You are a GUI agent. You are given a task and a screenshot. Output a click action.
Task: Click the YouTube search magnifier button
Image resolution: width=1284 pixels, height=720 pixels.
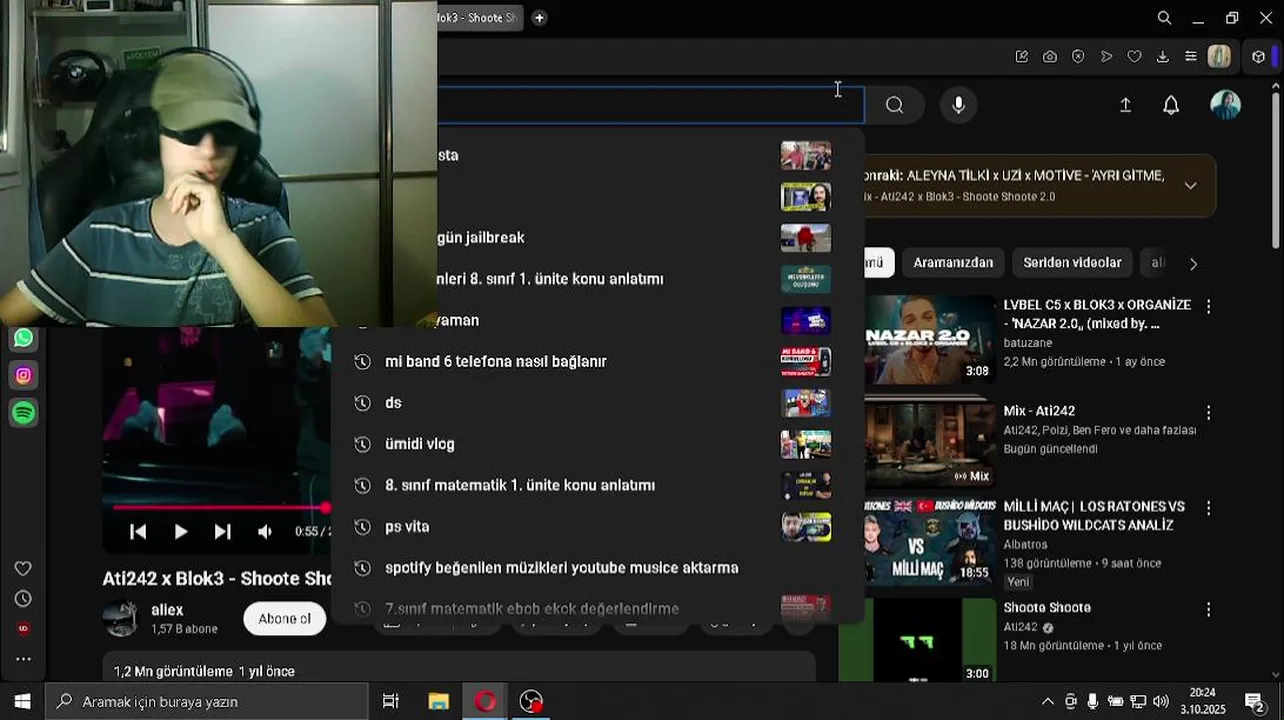[895, 105]
